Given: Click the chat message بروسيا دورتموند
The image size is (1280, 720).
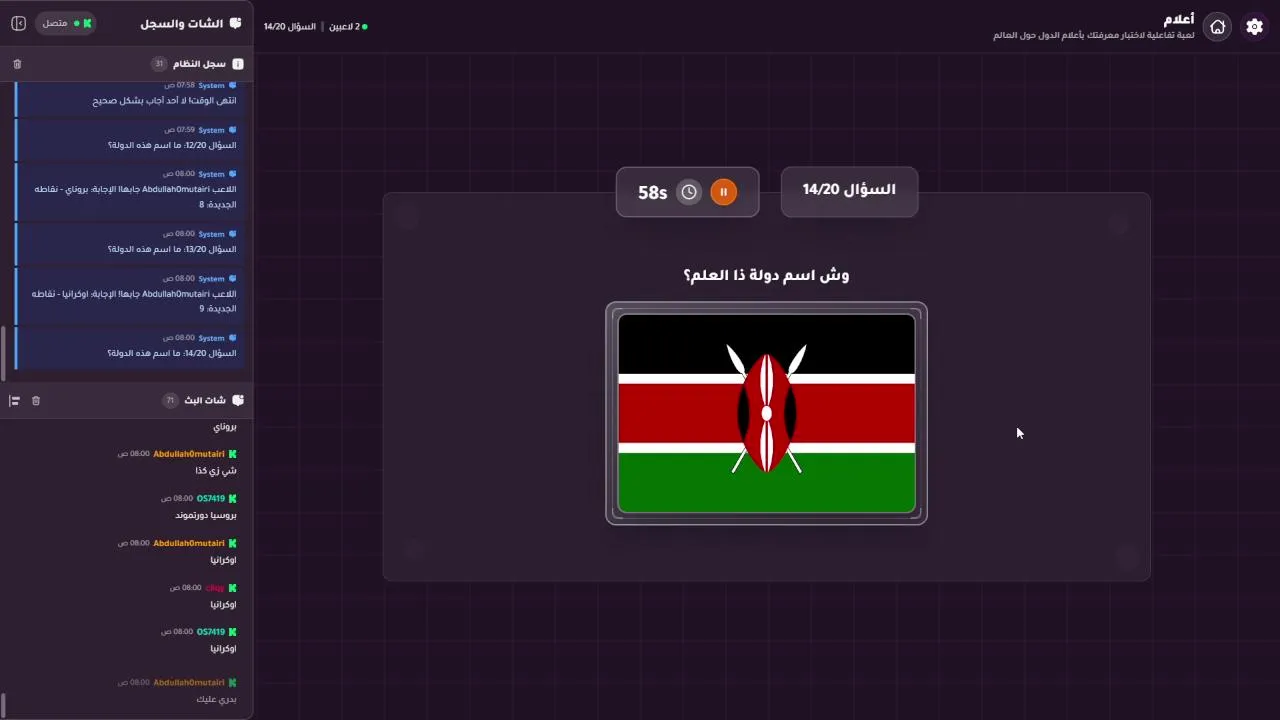Looking at the screenshot, I should click(206, 515).
